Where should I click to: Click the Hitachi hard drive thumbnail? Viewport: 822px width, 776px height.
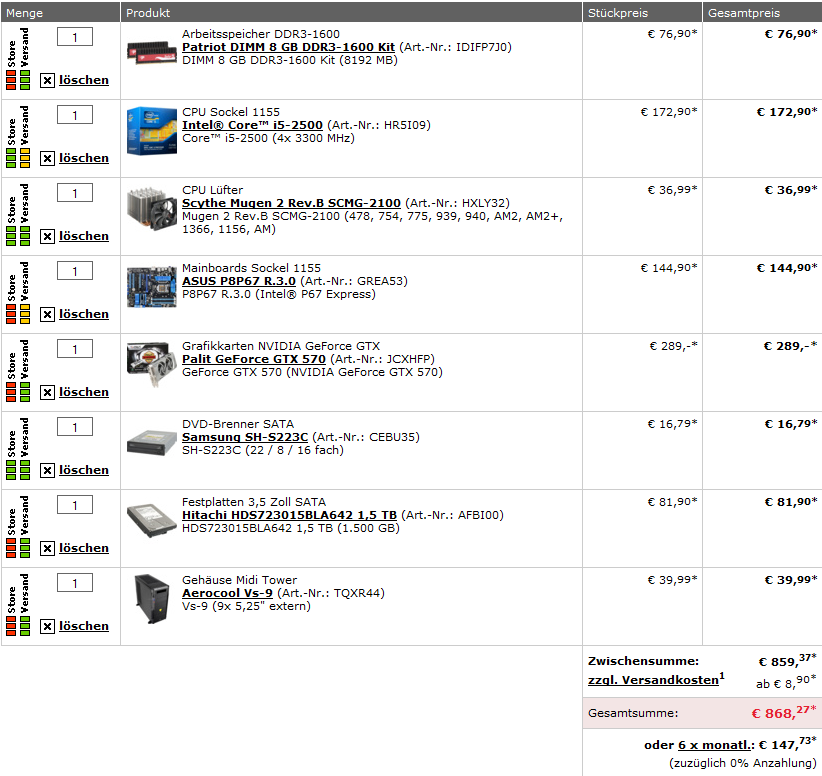coord(152,521)
